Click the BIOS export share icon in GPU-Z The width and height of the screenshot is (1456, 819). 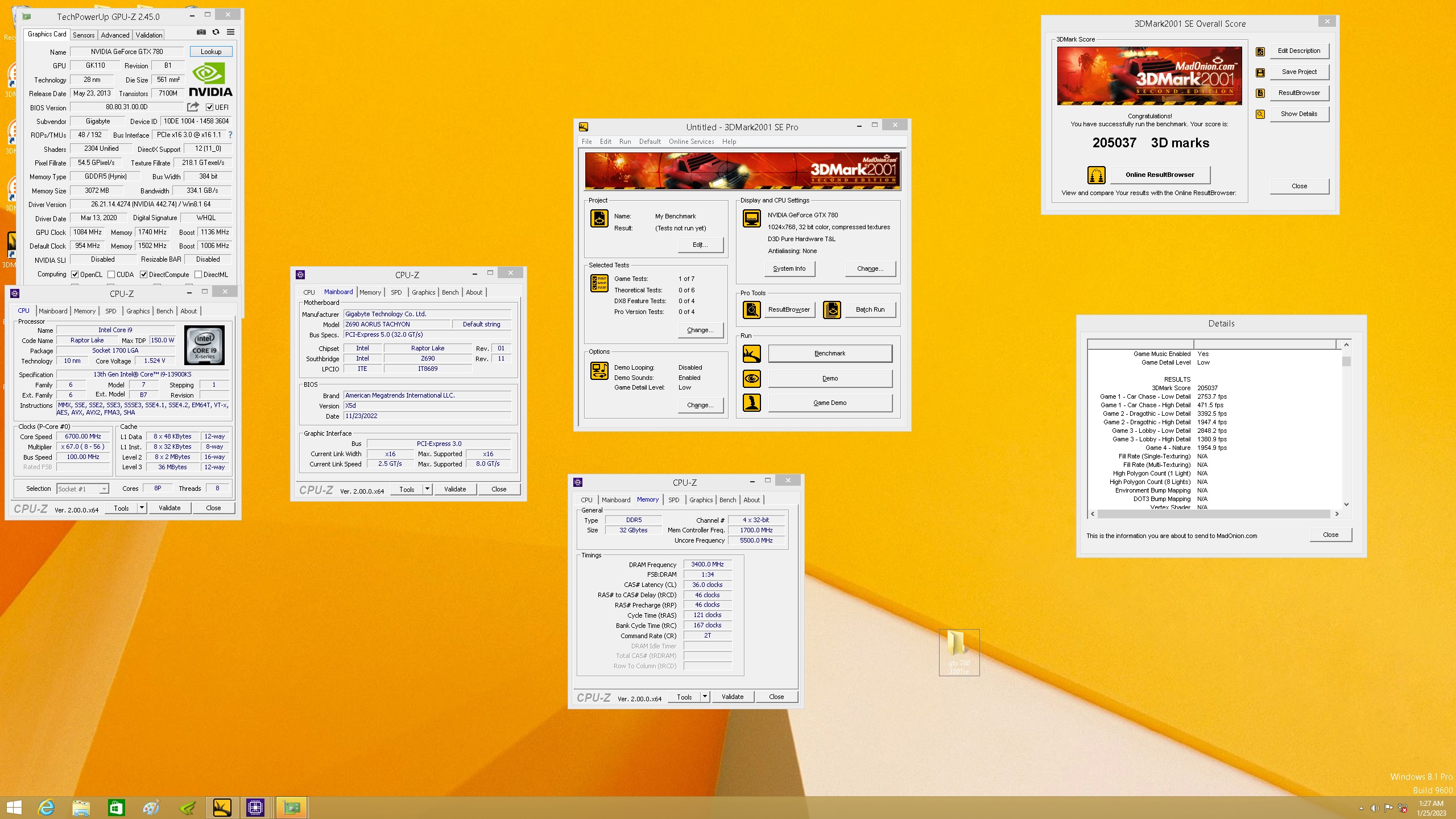[x=193, y=107]
